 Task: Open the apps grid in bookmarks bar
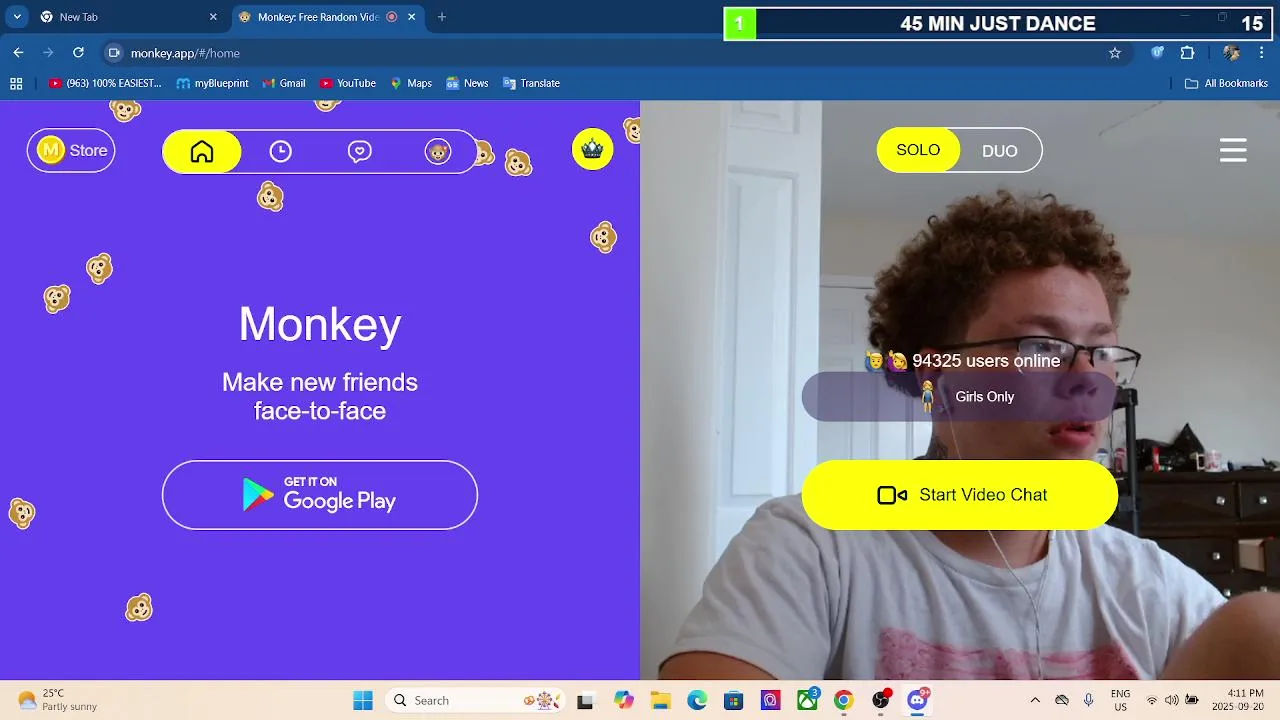pos(16,84)
